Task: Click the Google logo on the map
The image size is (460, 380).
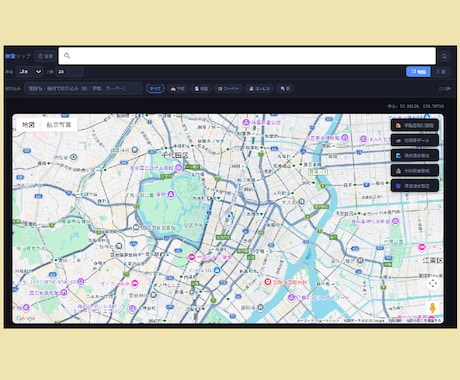Action: [x=26, y=318]
